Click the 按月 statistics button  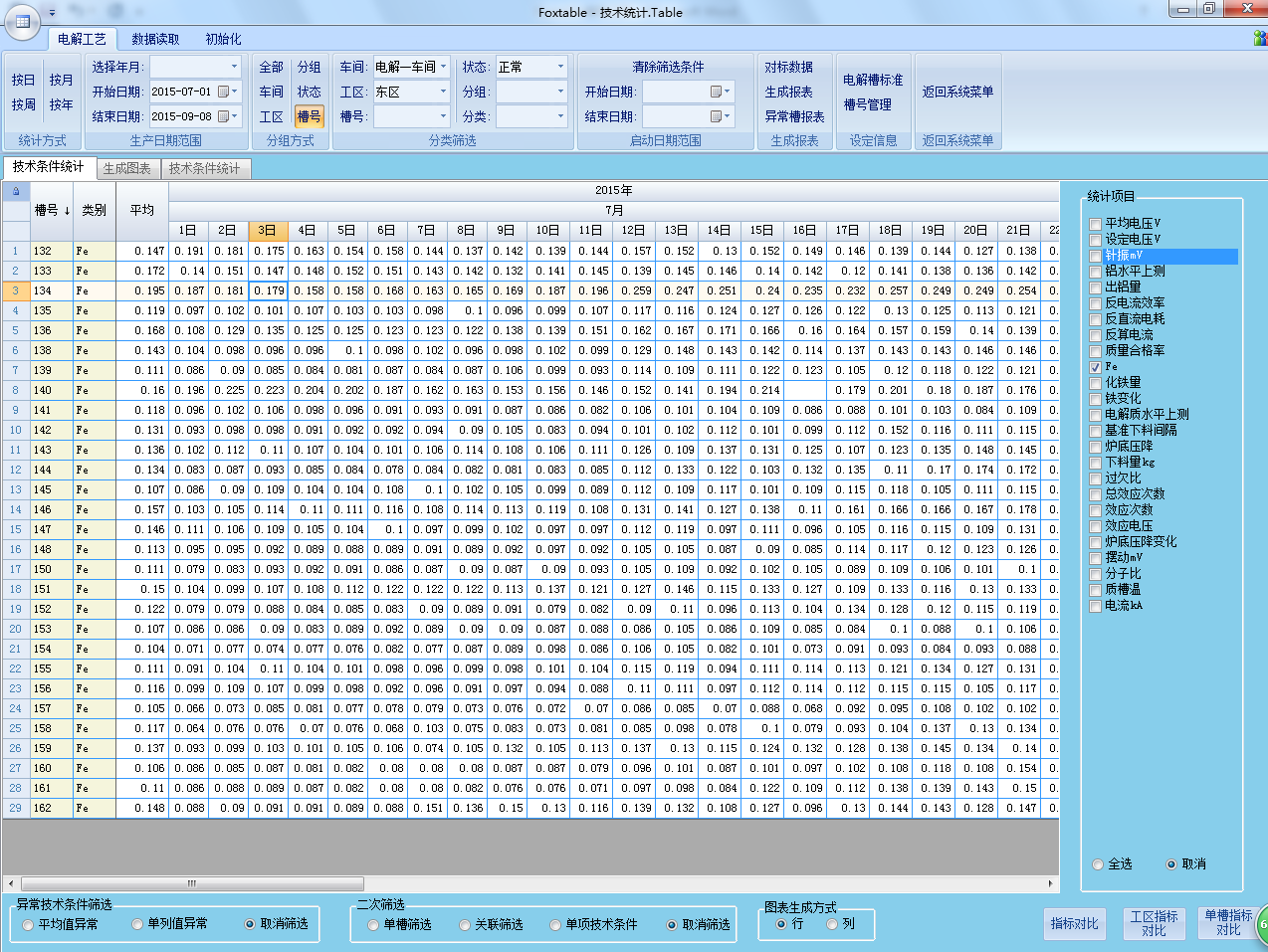(61, 80)
